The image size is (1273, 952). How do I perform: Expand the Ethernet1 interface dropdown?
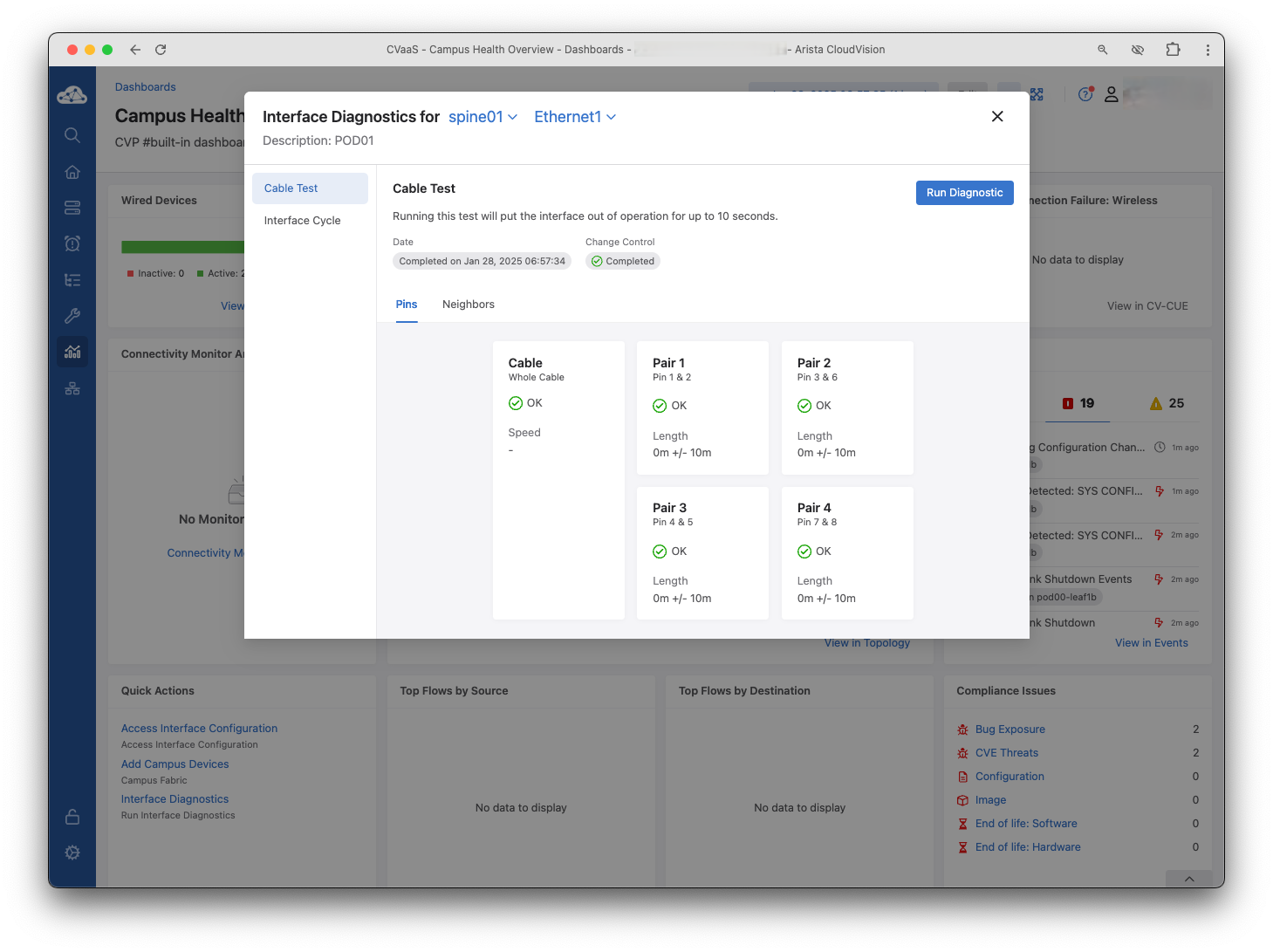click(x=575, y=117)
